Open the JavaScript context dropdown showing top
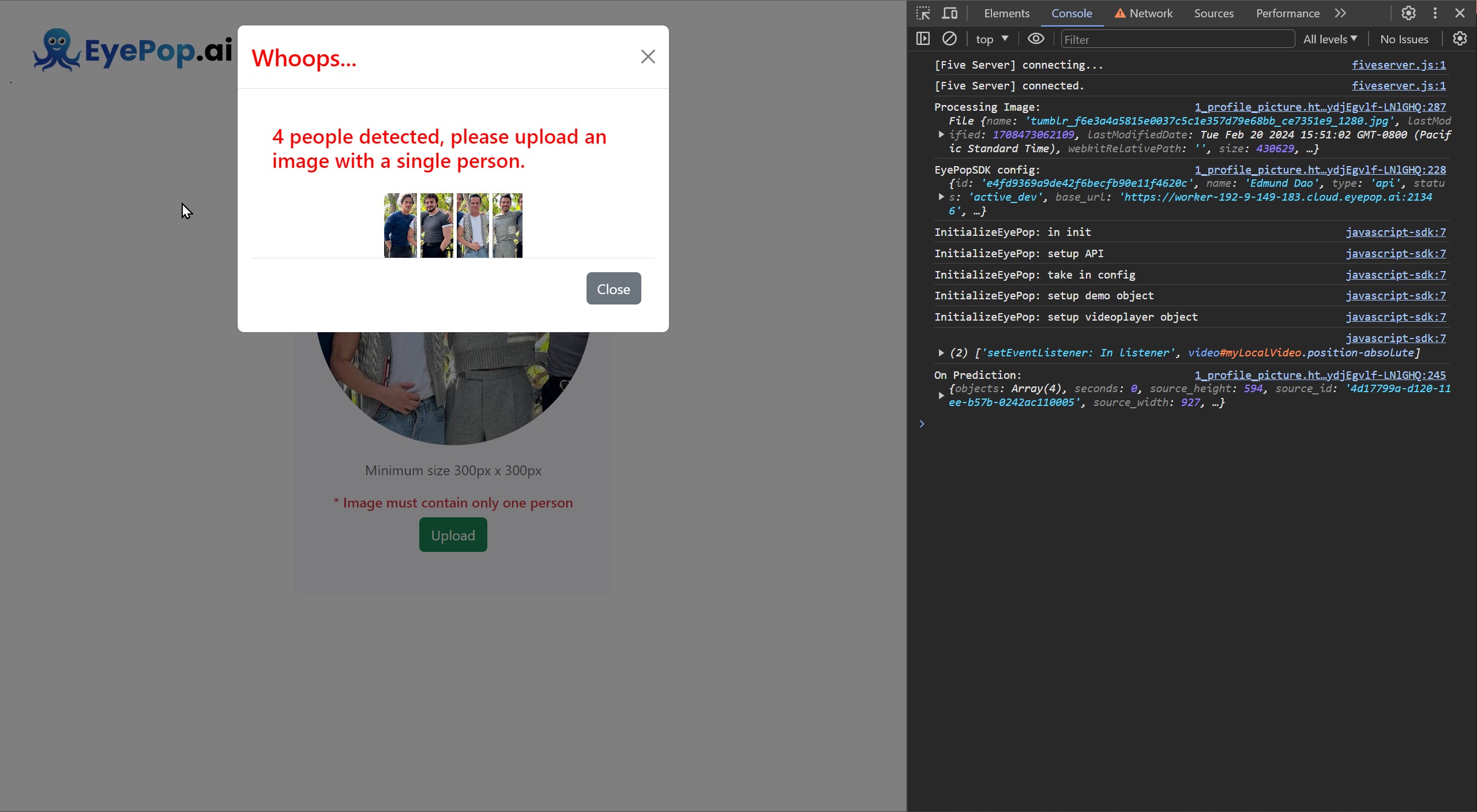 [x=991, y=39]
